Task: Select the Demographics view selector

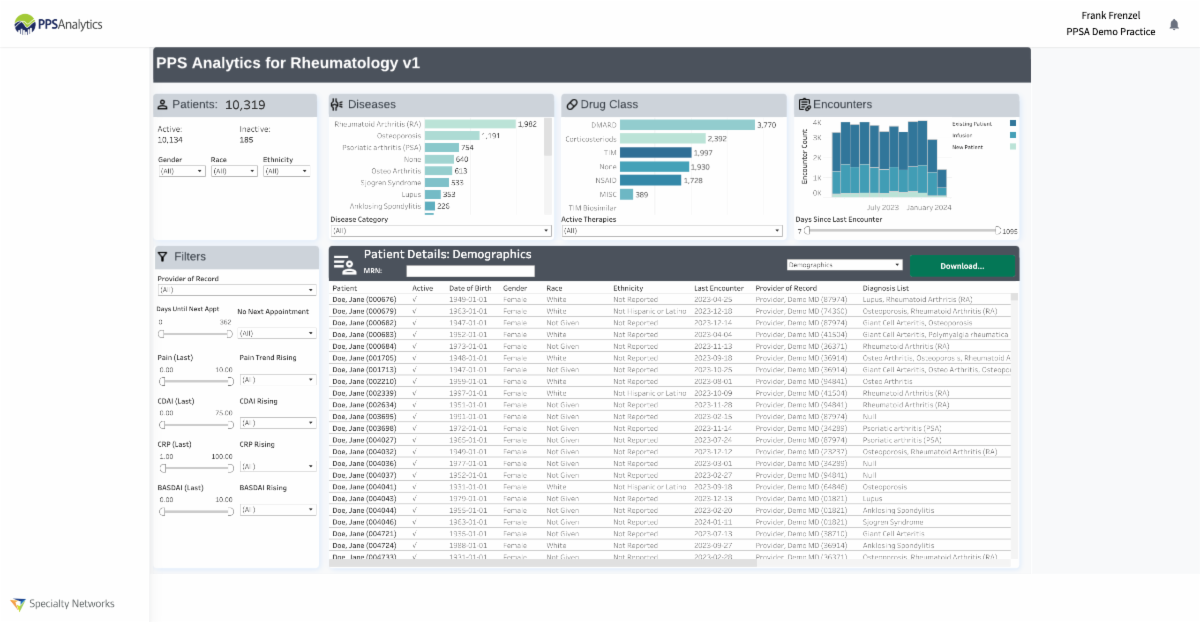Action: click(x=844, y=264)
